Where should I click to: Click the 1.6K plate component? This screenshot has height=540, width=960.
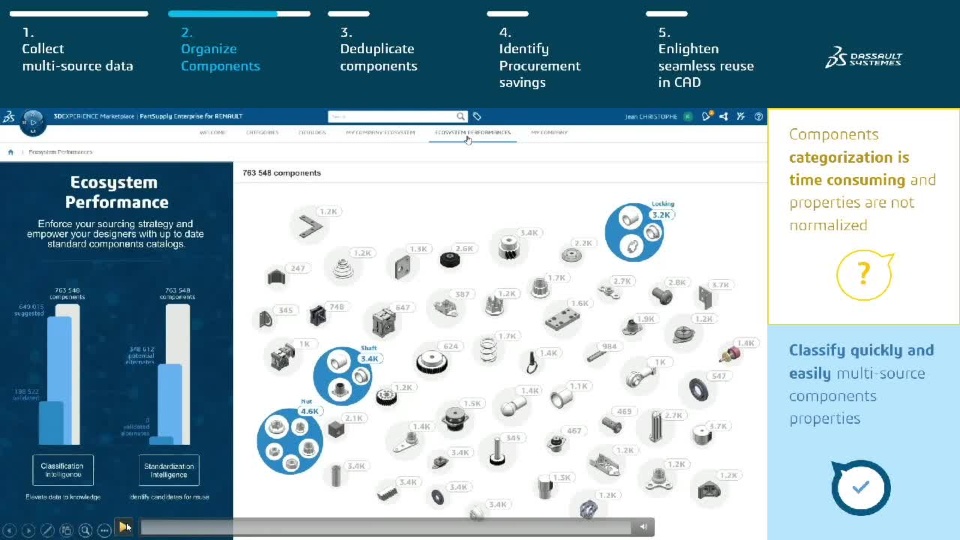click(562, 320)
